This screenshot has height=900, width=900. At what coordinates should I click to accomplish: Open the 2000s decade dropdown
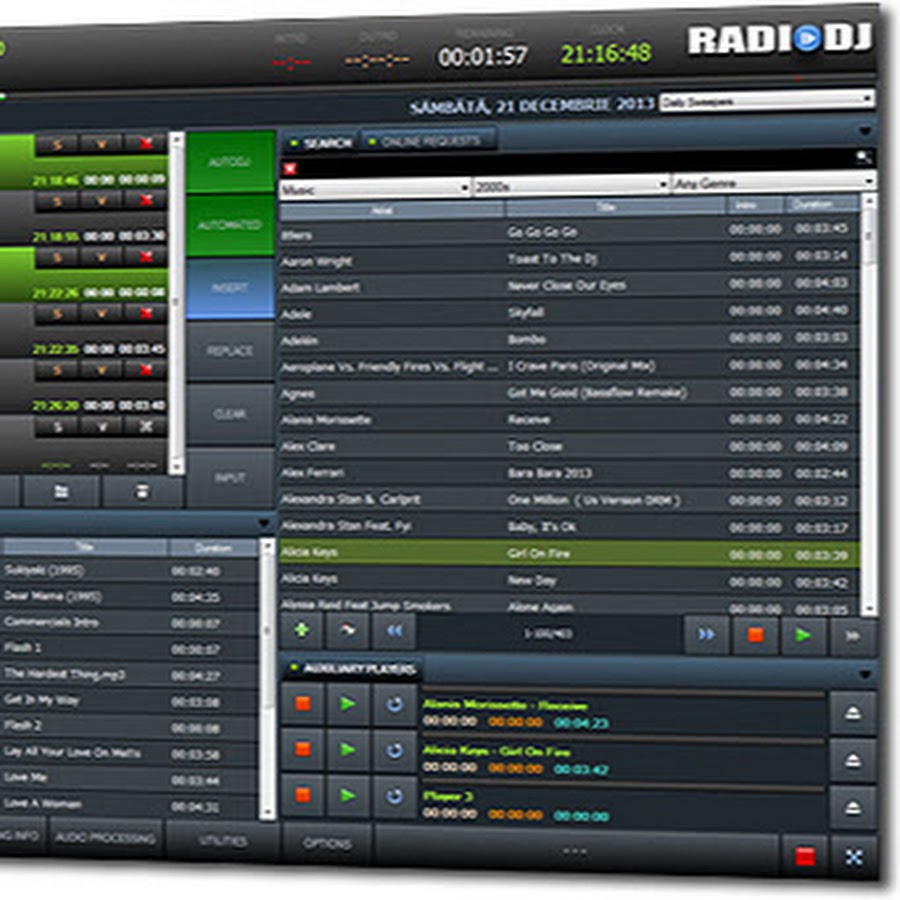click(571, 185)
